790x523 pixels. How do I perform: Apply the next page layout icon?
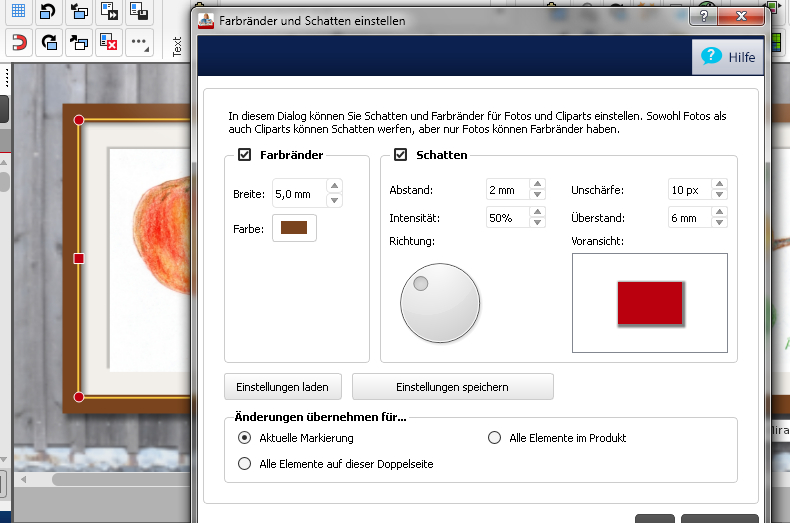(x=108, y=11)
